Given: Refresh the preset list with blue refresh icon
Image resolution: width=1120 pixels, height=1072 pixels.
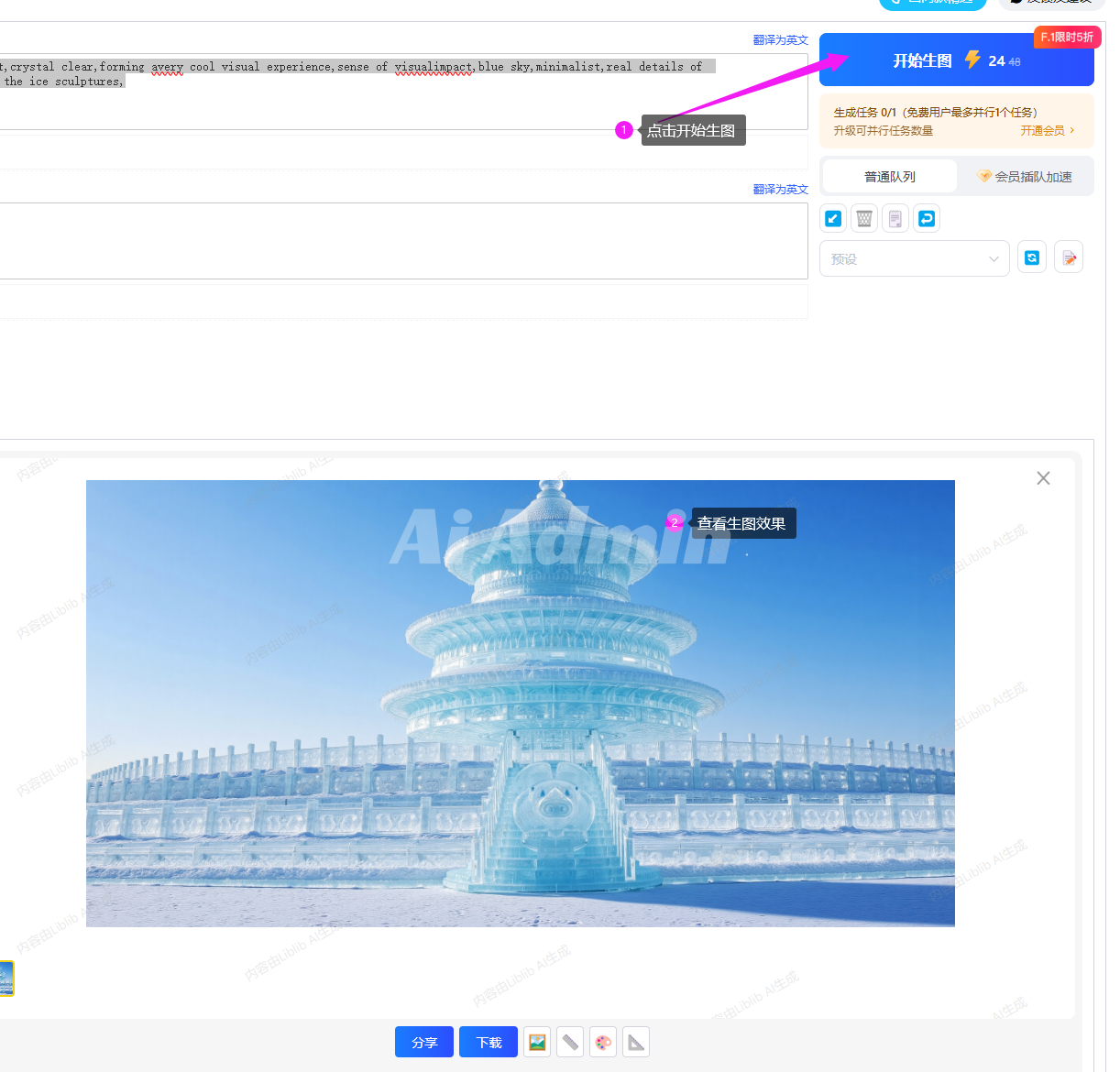Looking at the screenshot, I should click(1032, 257).
